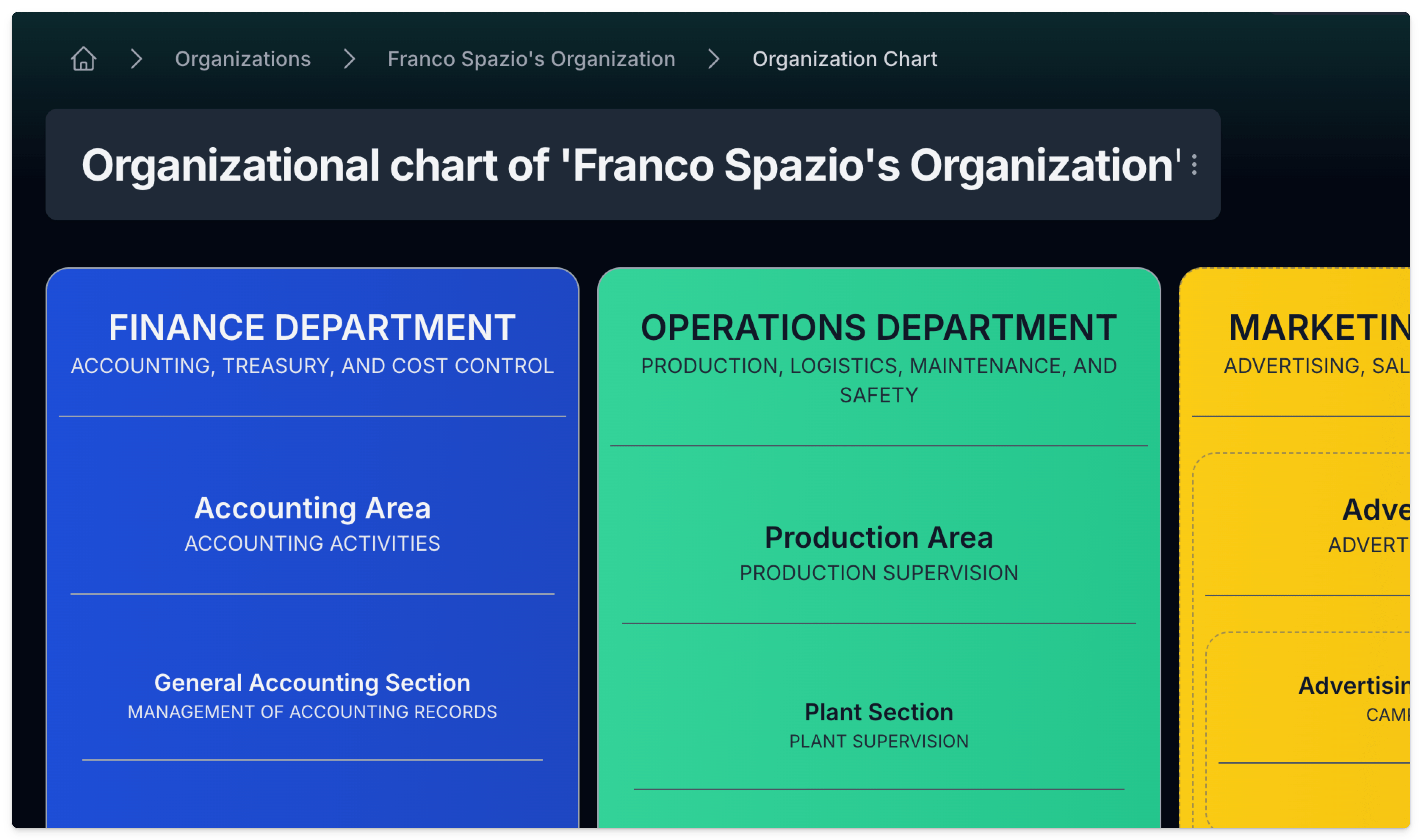Viewport: 1422px width, 840px height.
Task: Open Franco Spazio's Organization breadcrumb
Action: click(531, 59)
